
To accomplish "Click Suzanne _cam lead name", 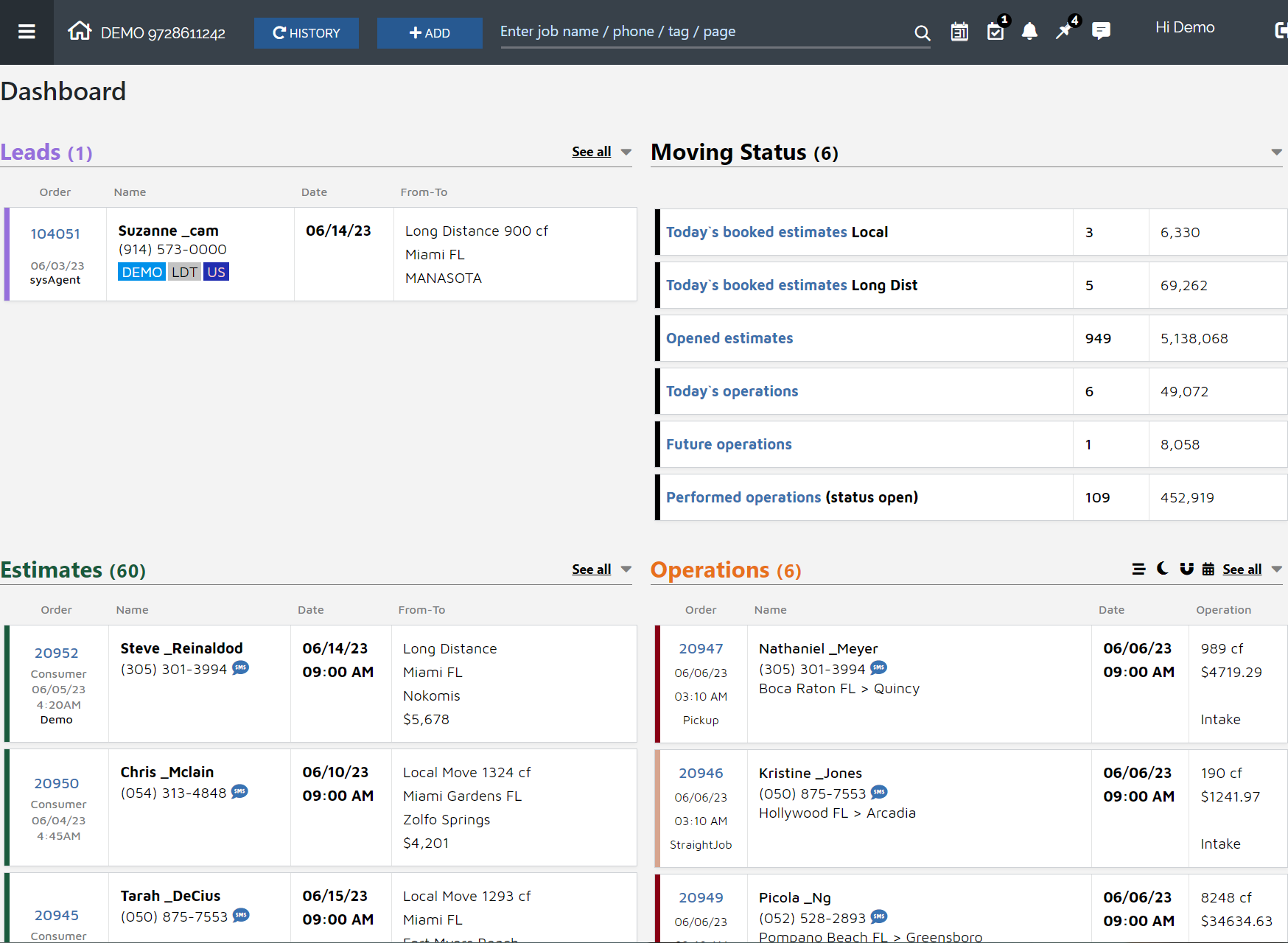I will 168,231.
